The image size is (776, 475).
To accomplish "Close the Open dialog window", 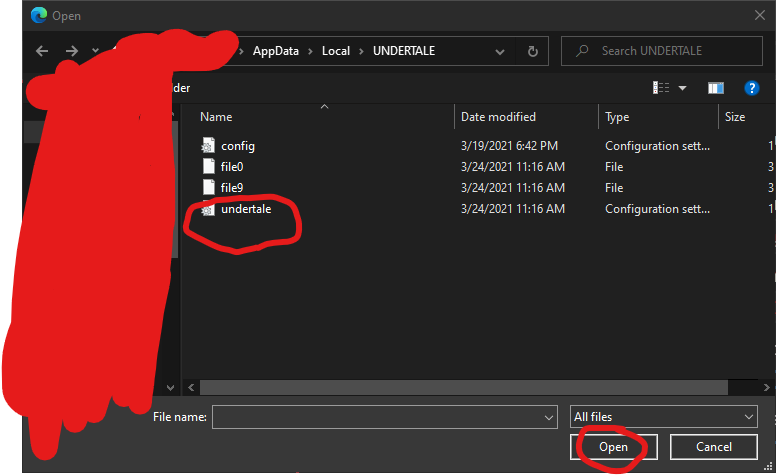I will 760,15.
